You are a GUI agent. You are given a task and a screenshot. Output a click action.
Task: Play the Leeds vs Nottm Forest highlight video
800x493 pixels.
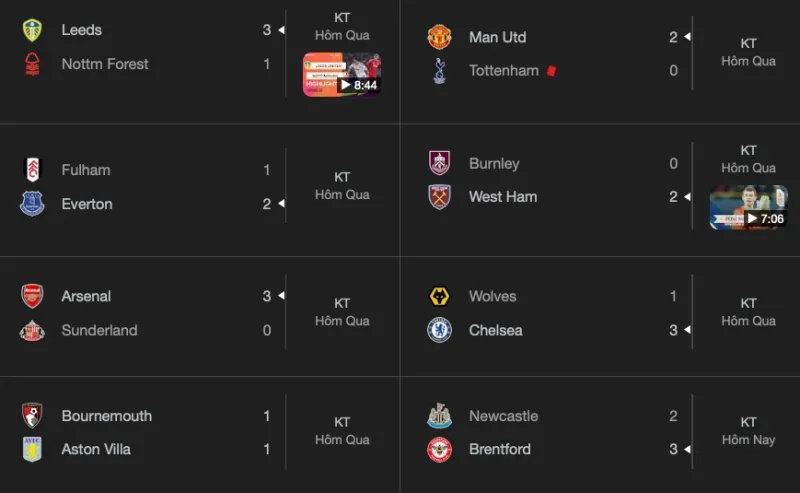(x=342, y=75)
